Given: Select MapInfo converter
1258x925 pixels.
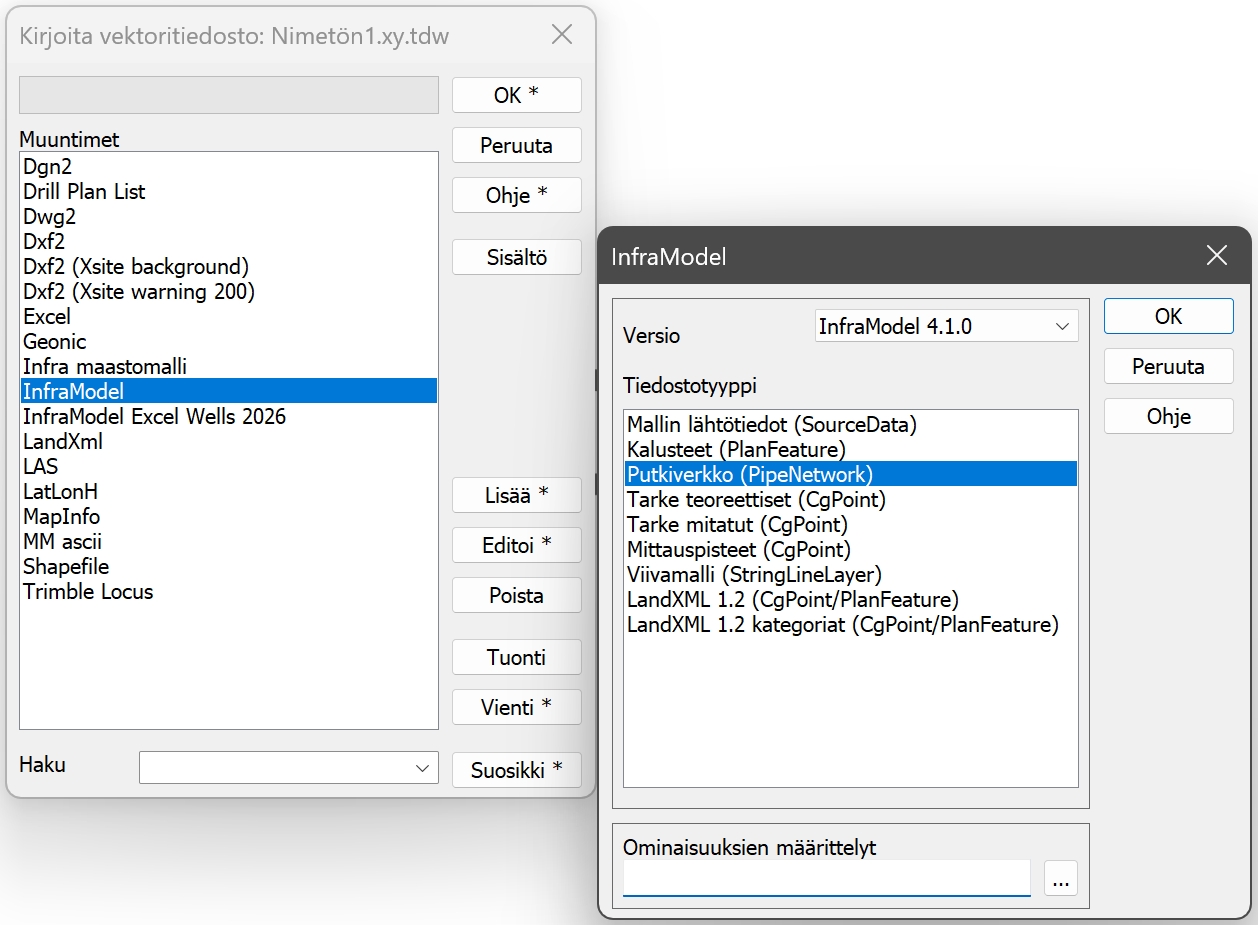Looking at the screenshot, I should 229,516.
